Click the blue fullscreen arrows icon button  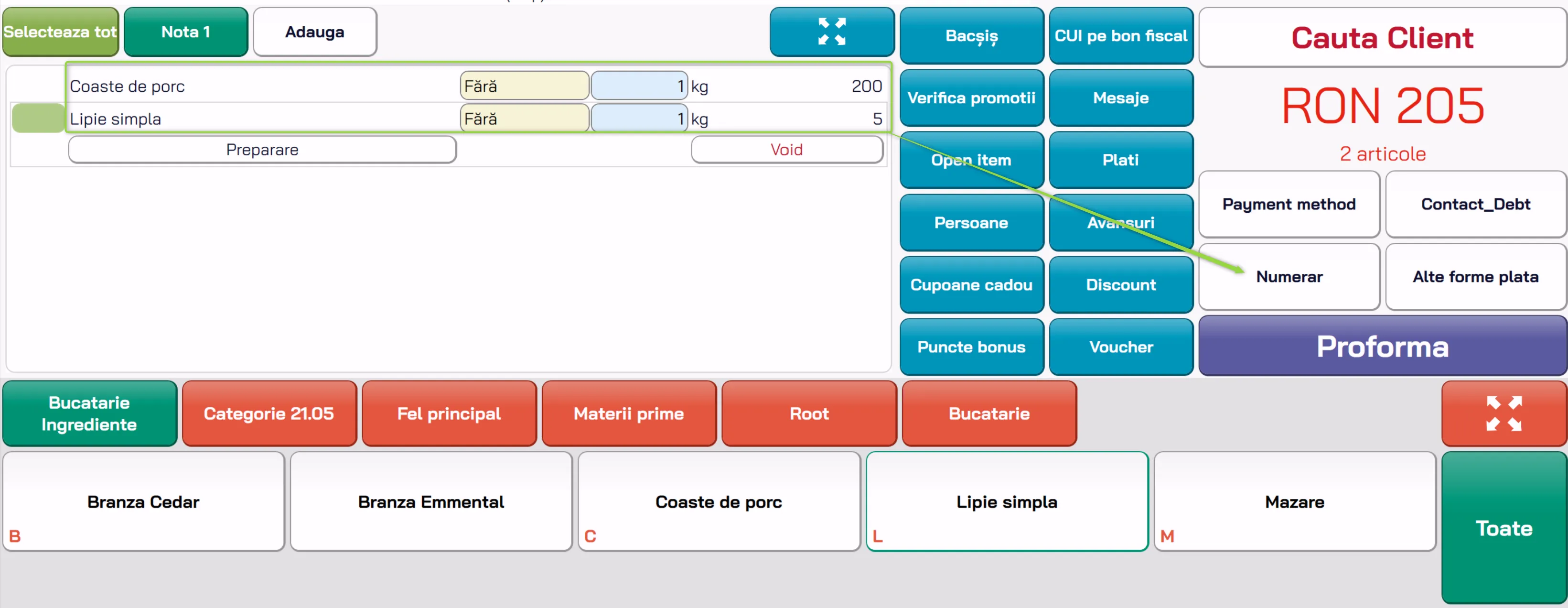click(x=831, y=32)
